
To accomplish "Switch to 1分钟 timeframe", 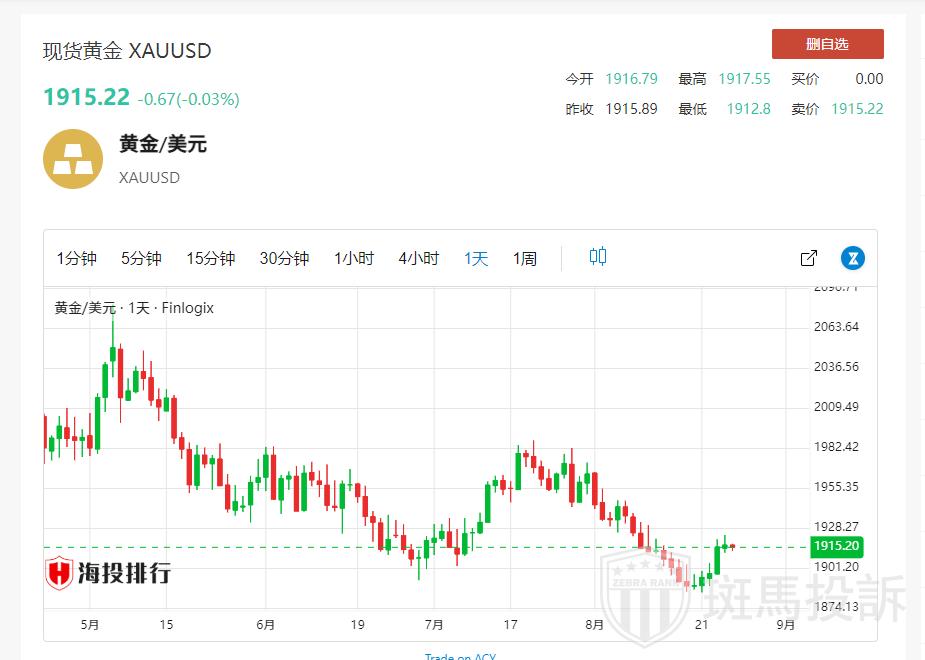I will 76,258.
